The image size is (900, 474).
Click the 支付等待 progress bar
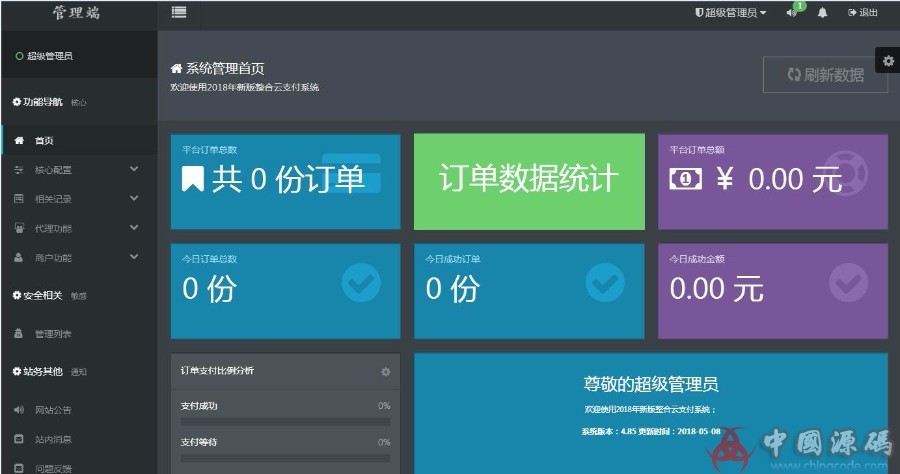click(285, 458)
